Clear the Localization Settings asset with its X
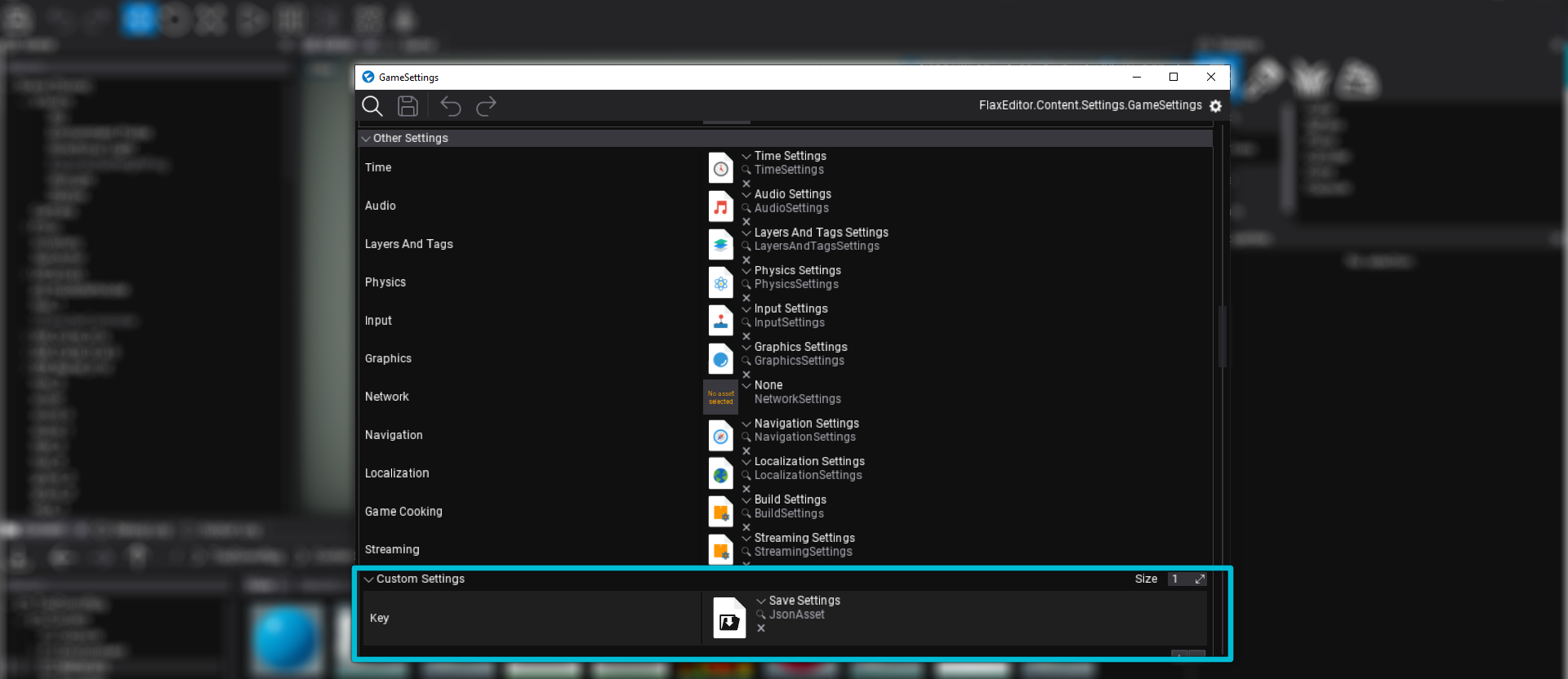The image size is (1568, 679). pos(746,489)
